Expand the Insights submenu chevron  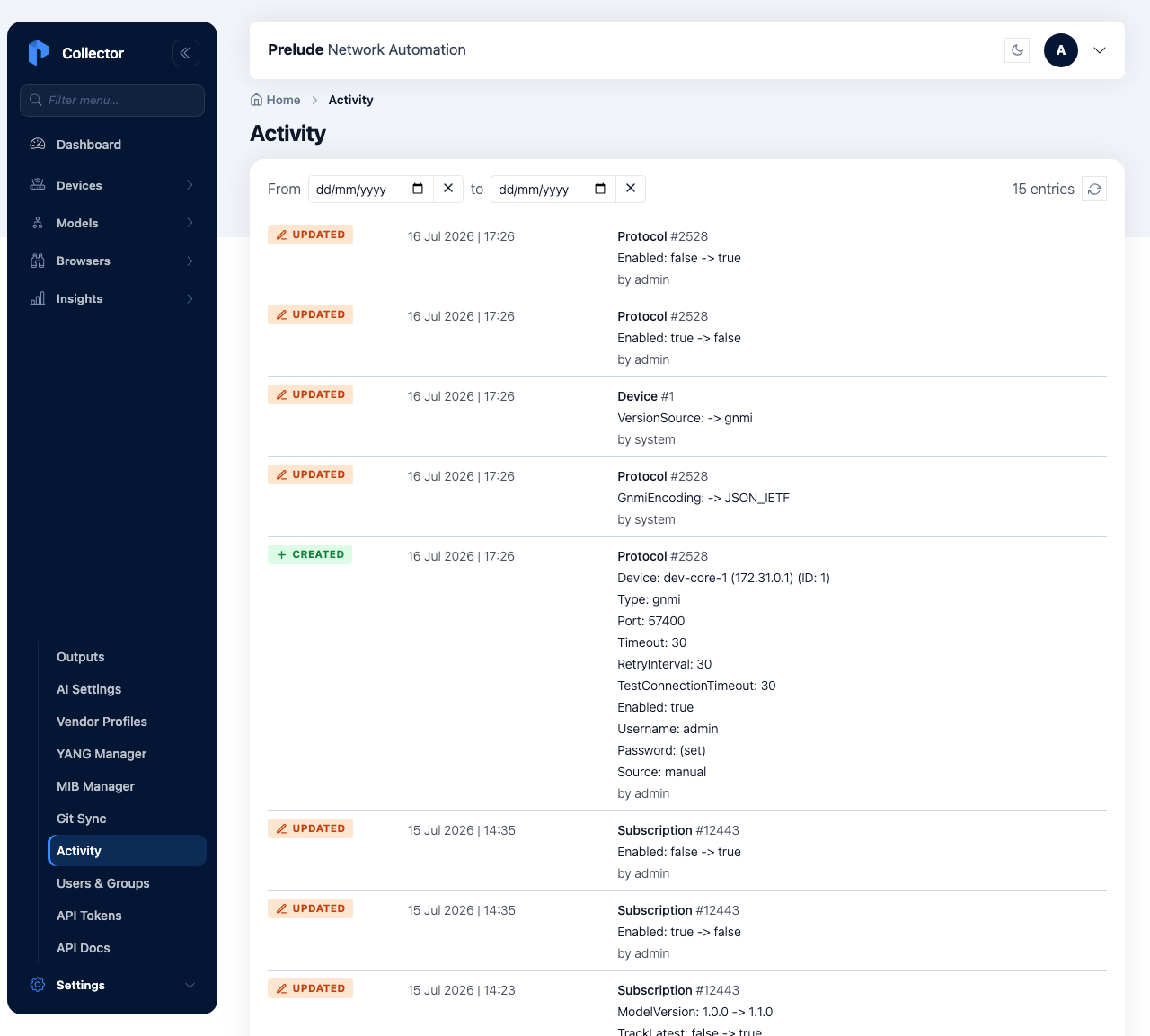coord(190,298)
